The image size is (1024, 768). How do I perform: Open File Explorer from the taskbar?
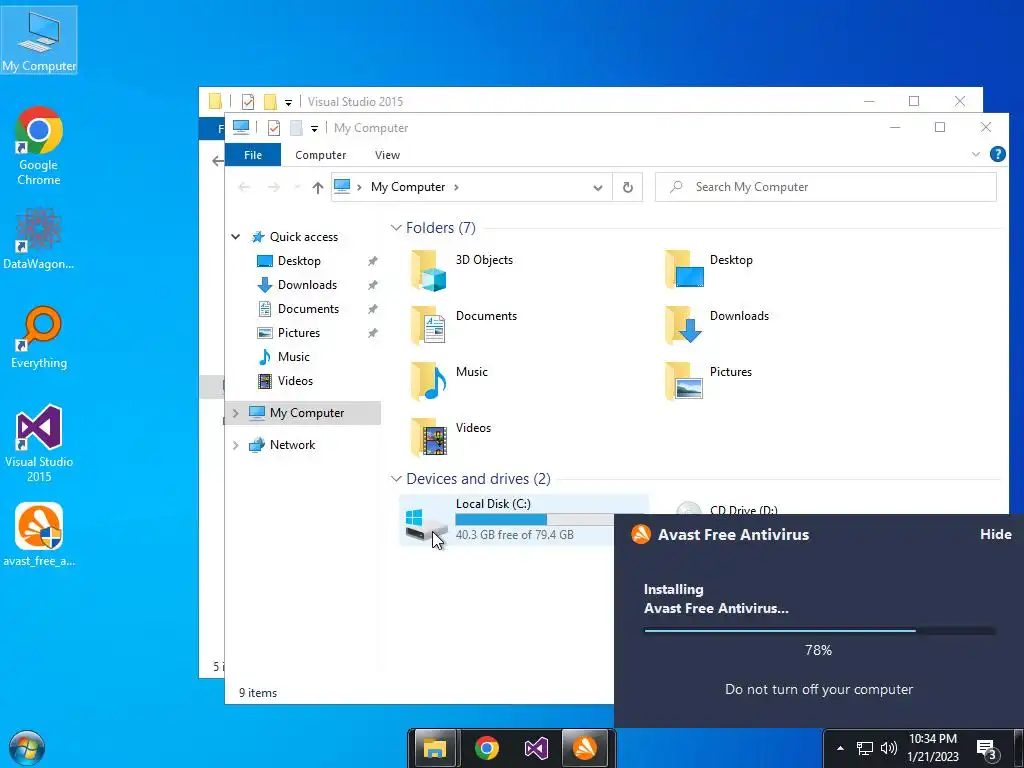click(434, 748)
